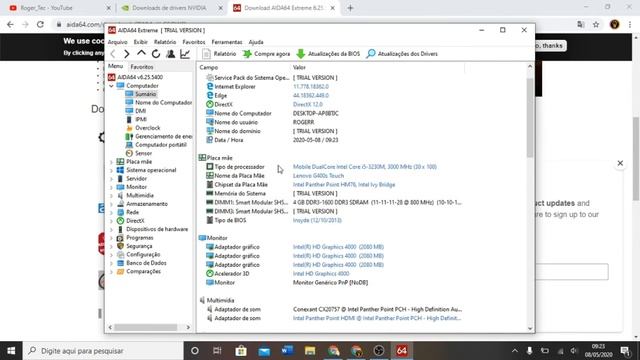
Task: Click AIDA64 v6.25.5400 root tree item
Action: pos(140,77)
